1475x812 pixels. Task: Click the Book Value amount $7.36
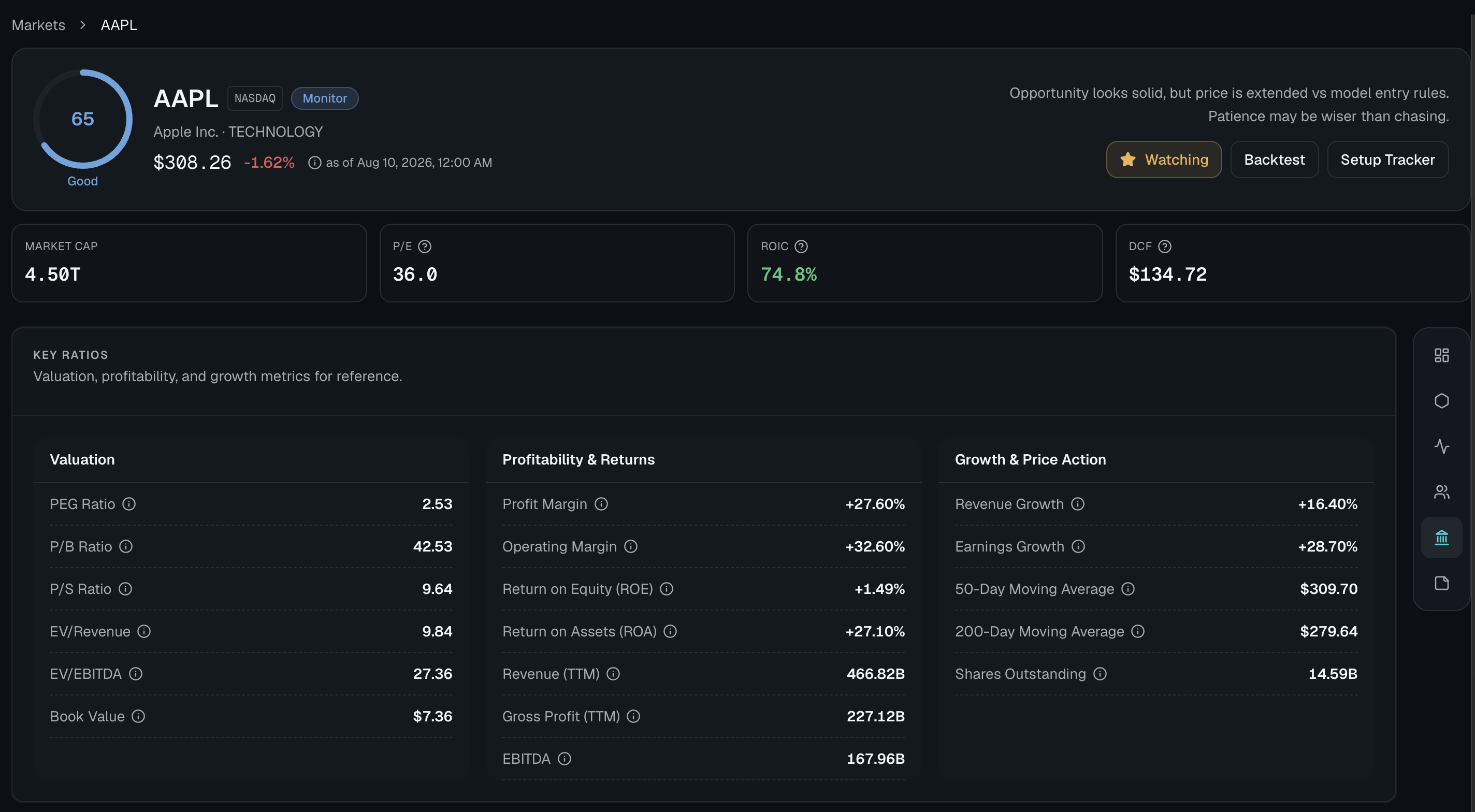(432, 716)
